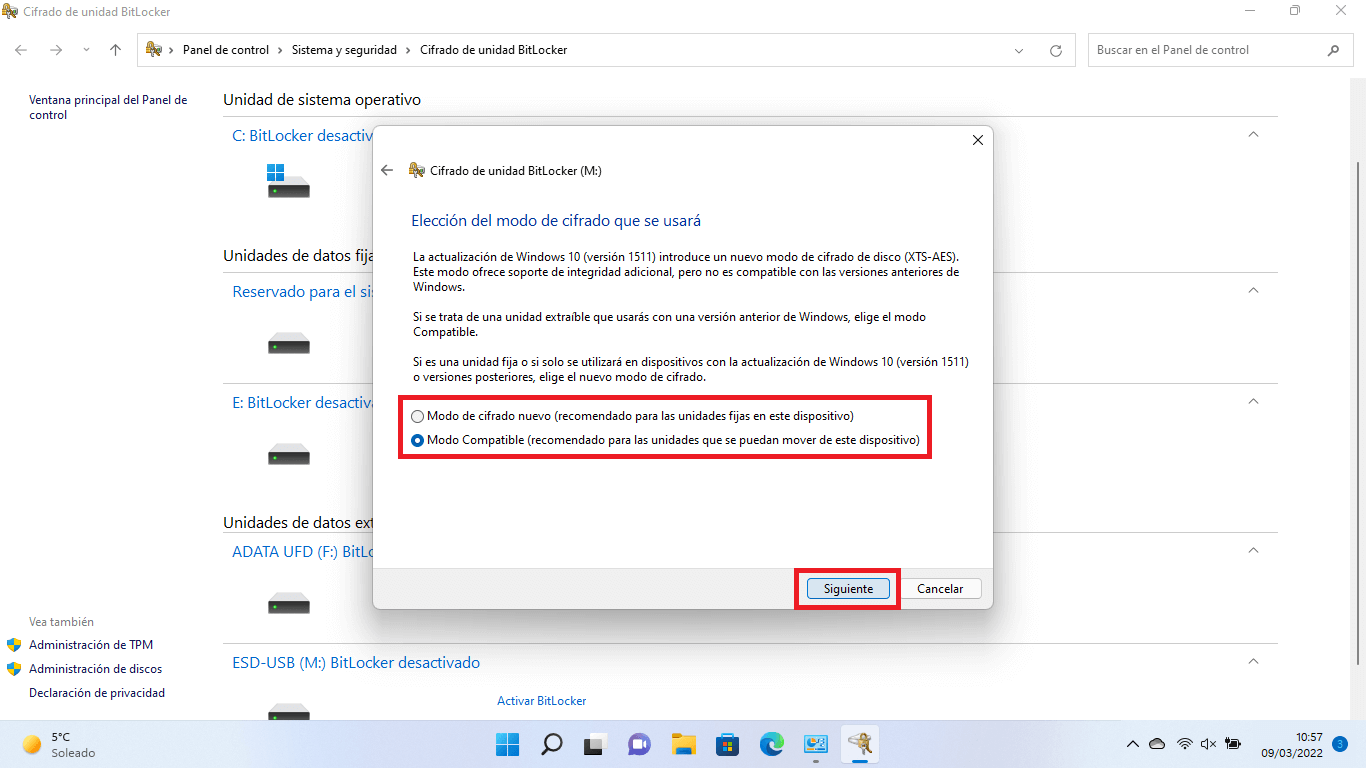Go back in BitLocker wizard dialog
Viewport: 1366px width, 768px height.
coord(387,170)
